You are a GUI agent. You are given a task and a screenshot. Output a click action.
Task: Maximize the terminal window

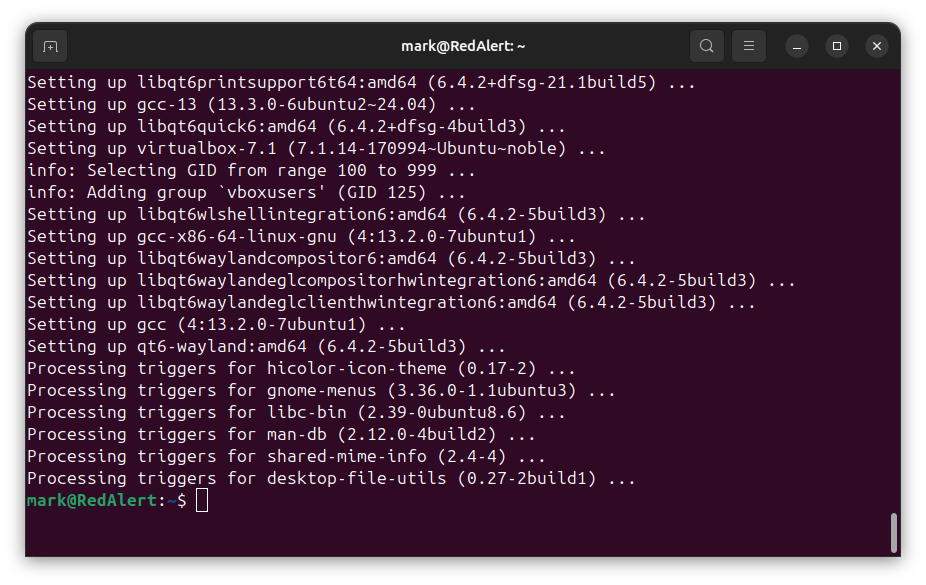(x=837, y=46)
